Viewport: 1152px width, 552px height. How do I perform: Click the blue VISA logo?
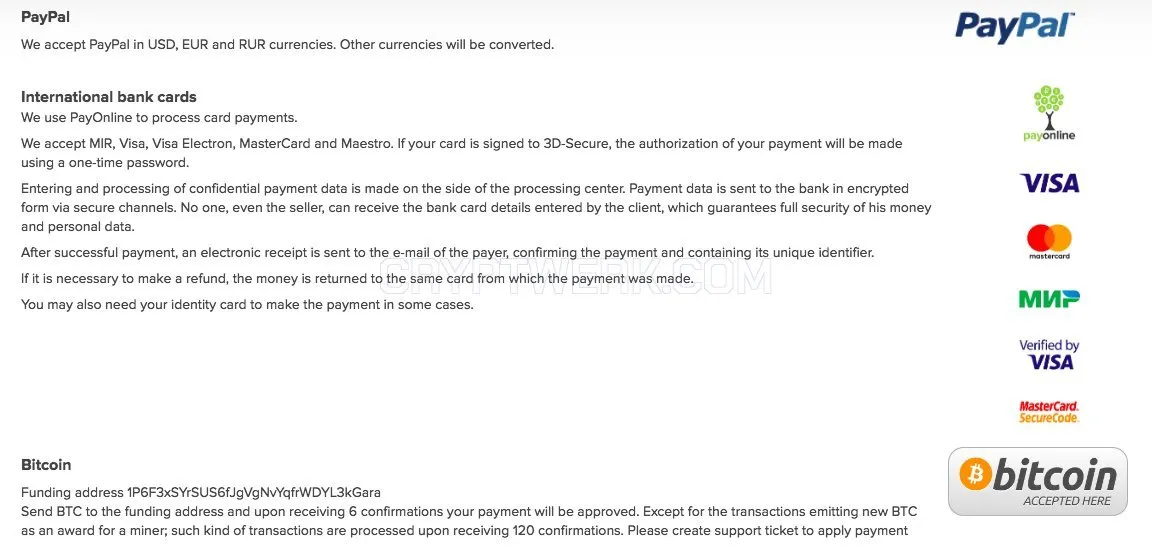tap(1050, 183)
